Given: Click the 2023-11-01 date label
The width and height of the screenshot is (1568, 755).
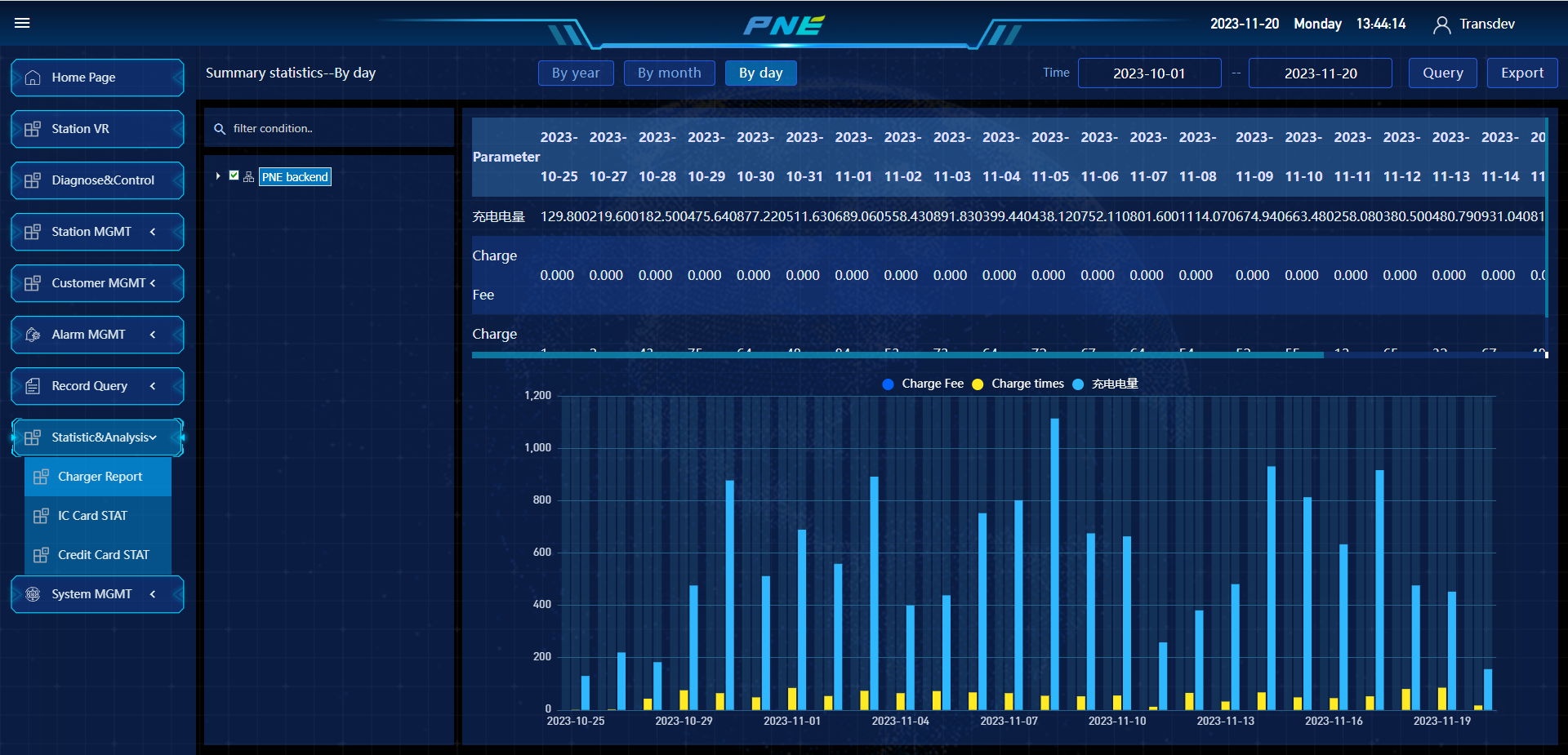Looking at the screenshot, I should [792, 722].
